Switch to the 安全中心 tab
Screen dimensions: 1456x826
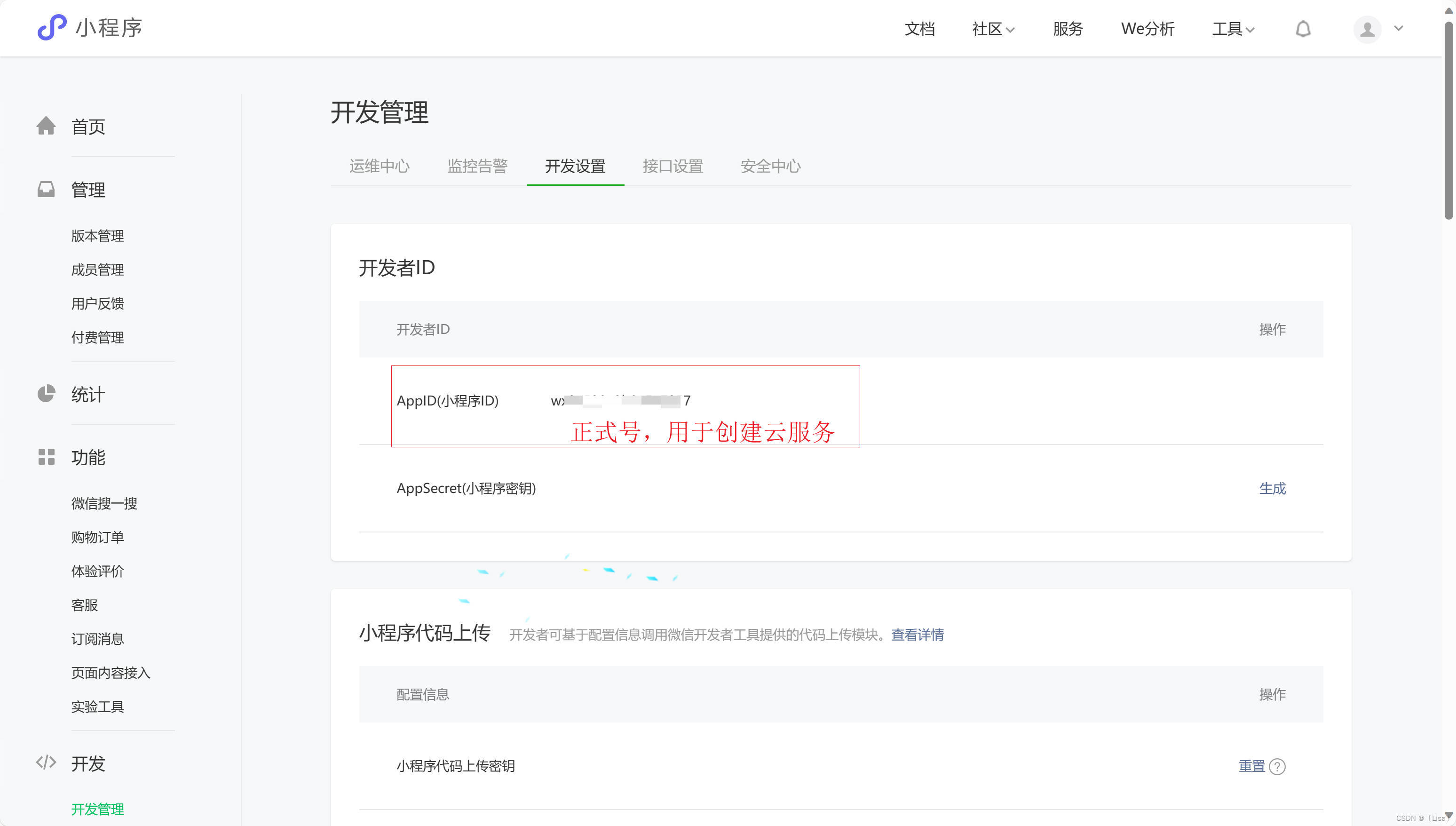coord(771,166)
